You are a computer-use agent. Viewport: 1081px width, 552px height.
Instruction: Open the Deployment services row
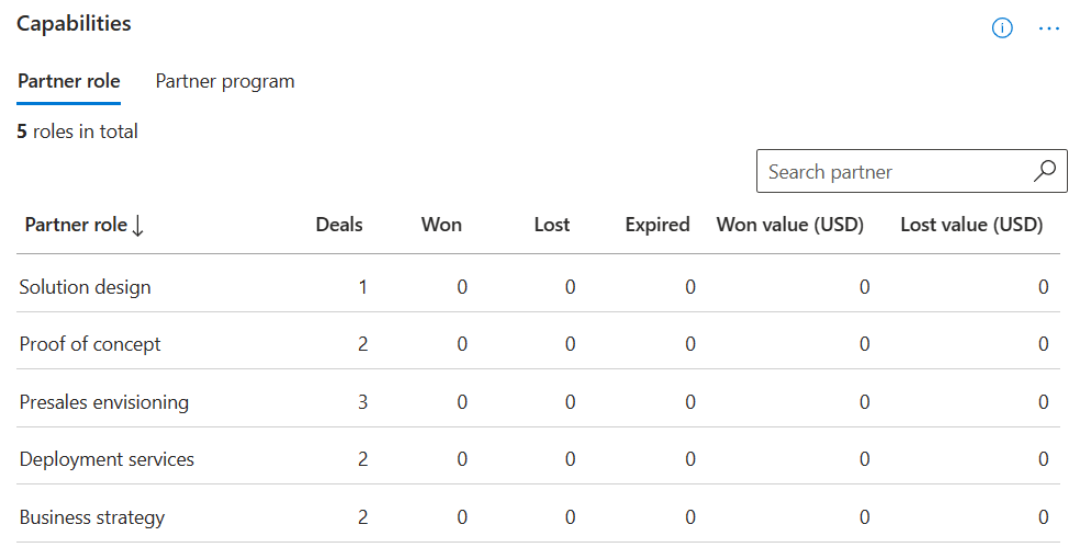coord(107,459)
